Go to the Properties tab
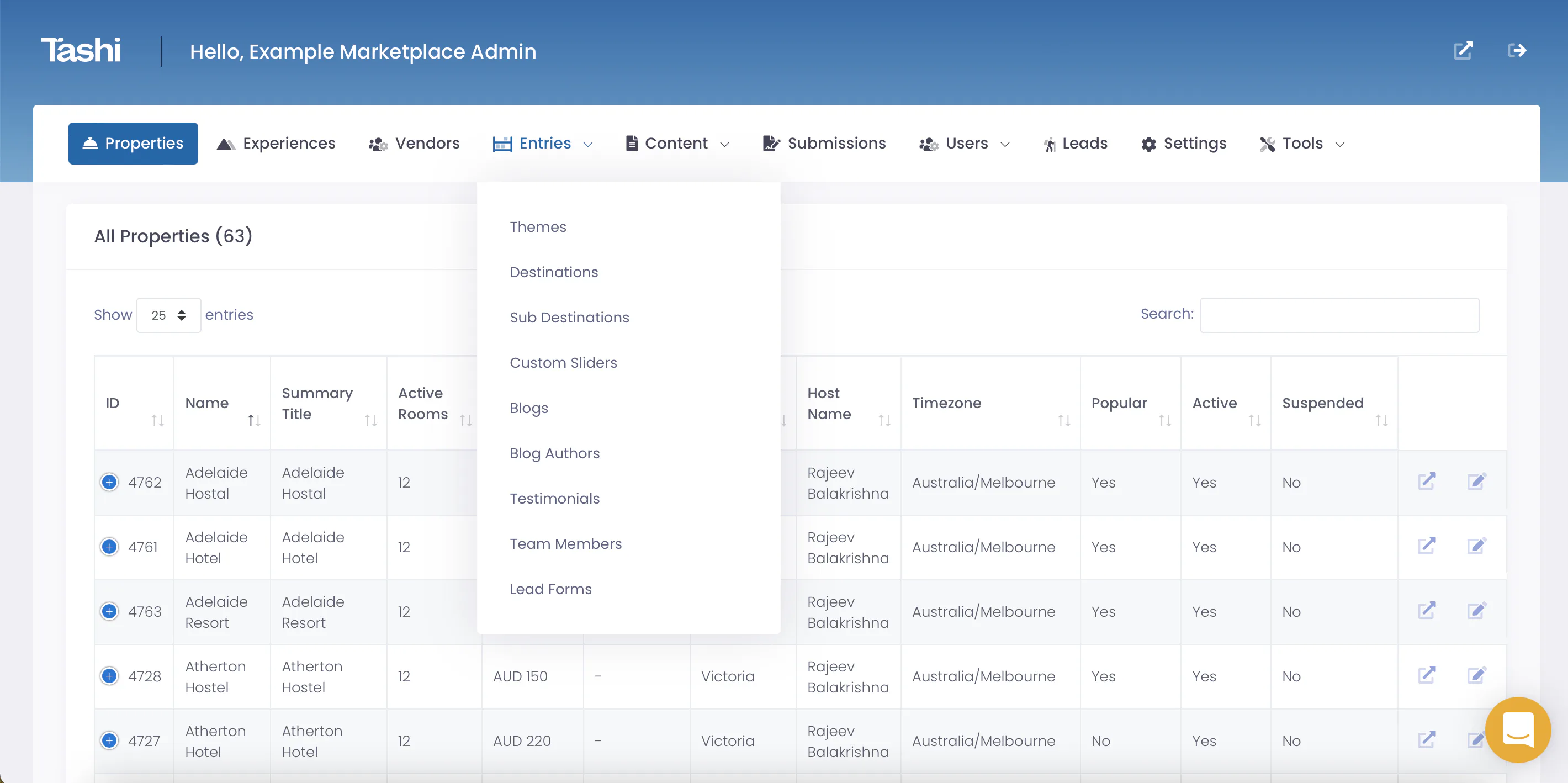The height and width of the screenshot is (783, 1568). click(133, 143)
